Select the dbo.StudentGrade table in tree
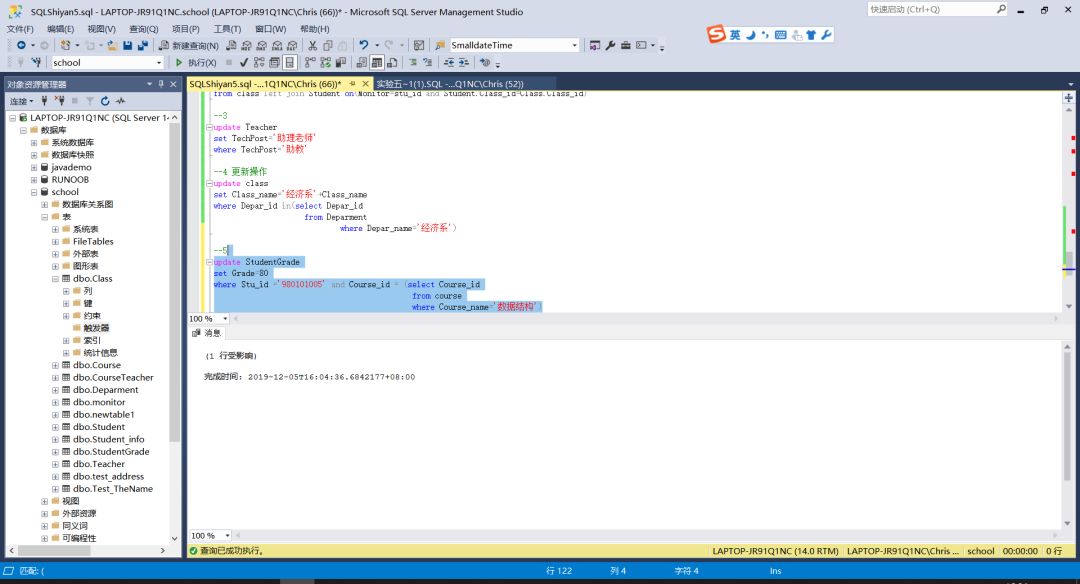 point(111,452)
